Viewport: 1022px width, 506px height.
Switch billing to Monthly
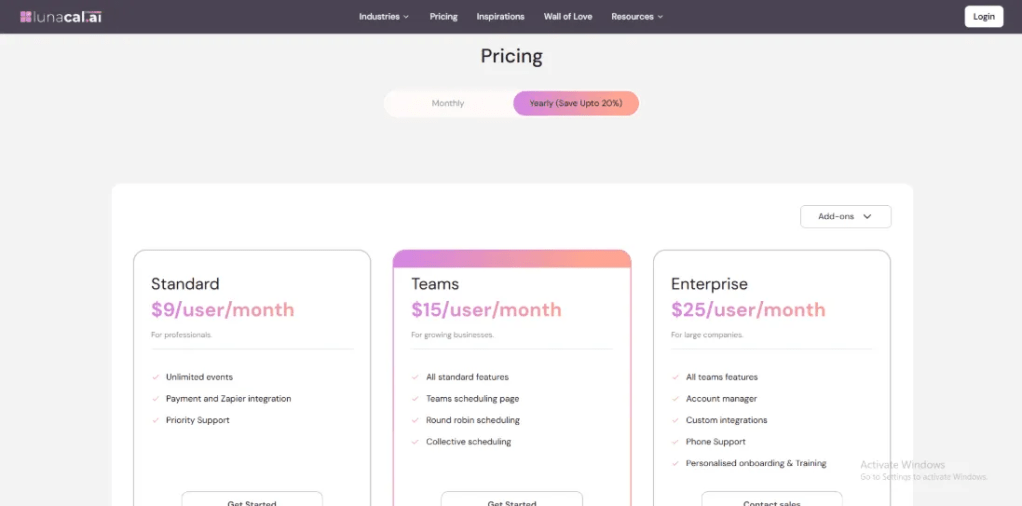pyautogui.click(x=448, y=104)
